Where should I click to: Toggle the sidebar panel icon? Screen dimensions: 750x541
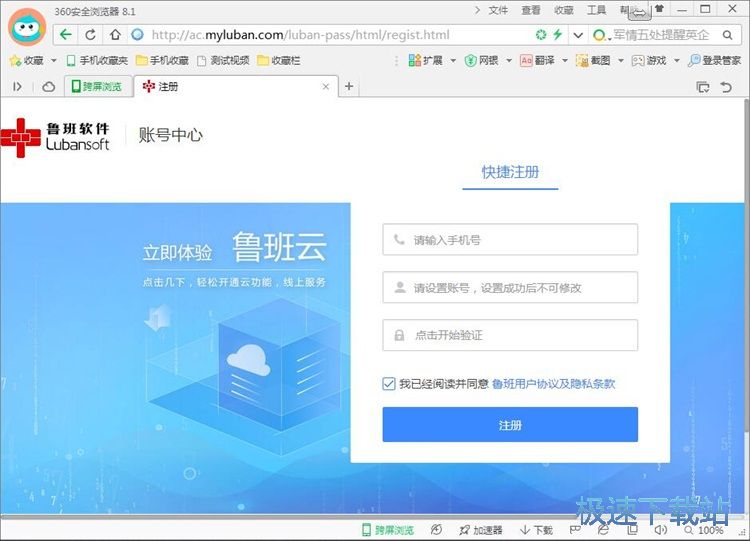click(17, 87)
